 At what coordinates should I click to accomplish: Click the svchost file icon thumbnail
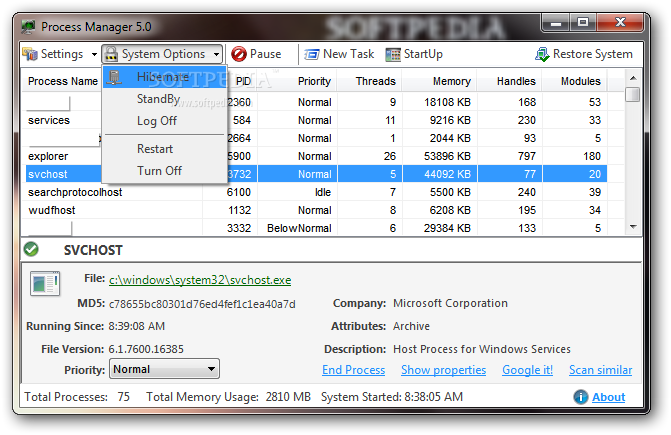[45, 283]
